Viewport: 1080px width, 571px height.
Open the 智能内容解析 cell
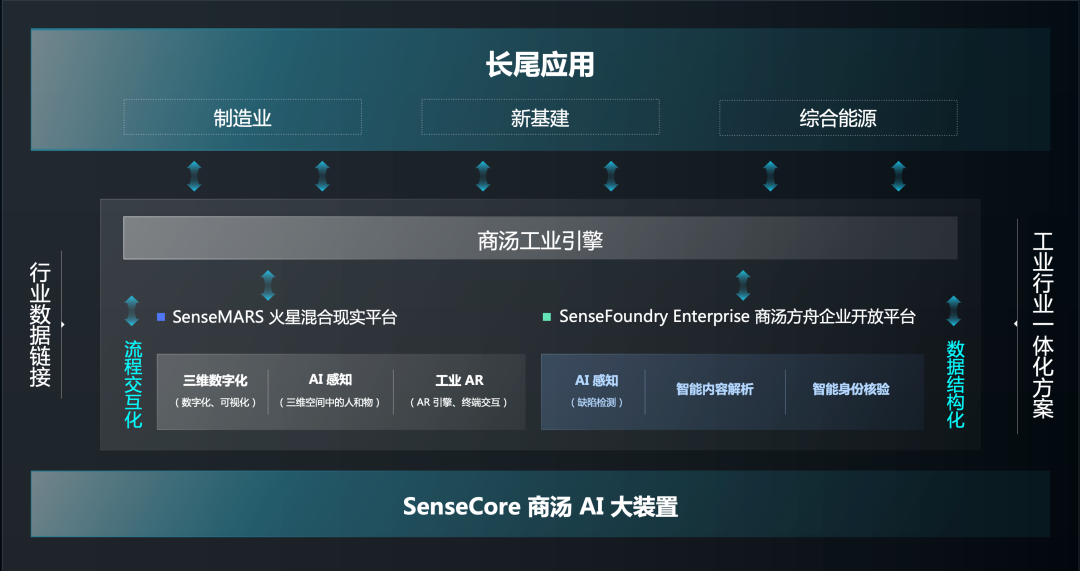715,391
